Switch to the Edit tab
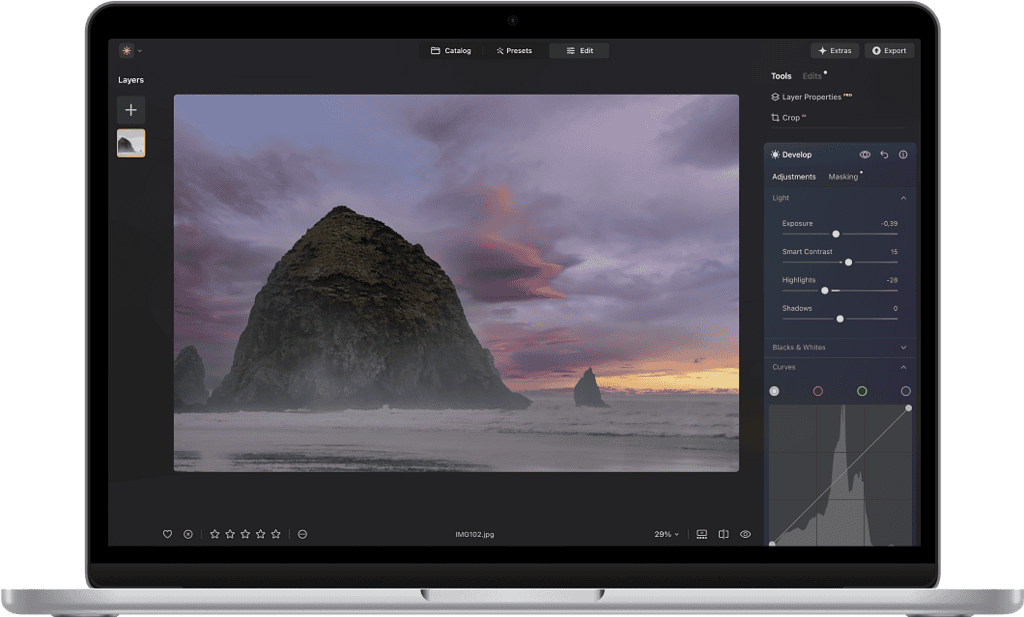The image size is (1024, 617). (579, 50)
